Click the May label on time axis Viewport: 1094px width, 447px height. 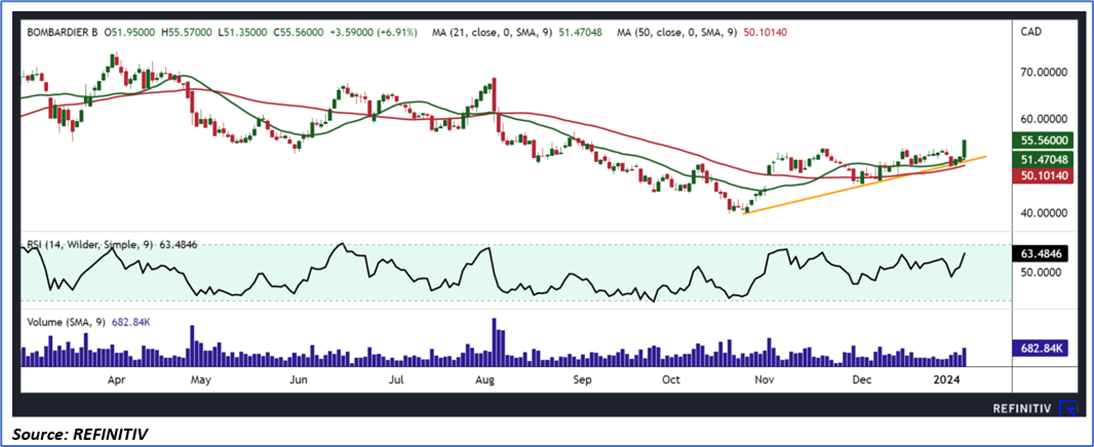pyautogui.click(x=200, y=381)
